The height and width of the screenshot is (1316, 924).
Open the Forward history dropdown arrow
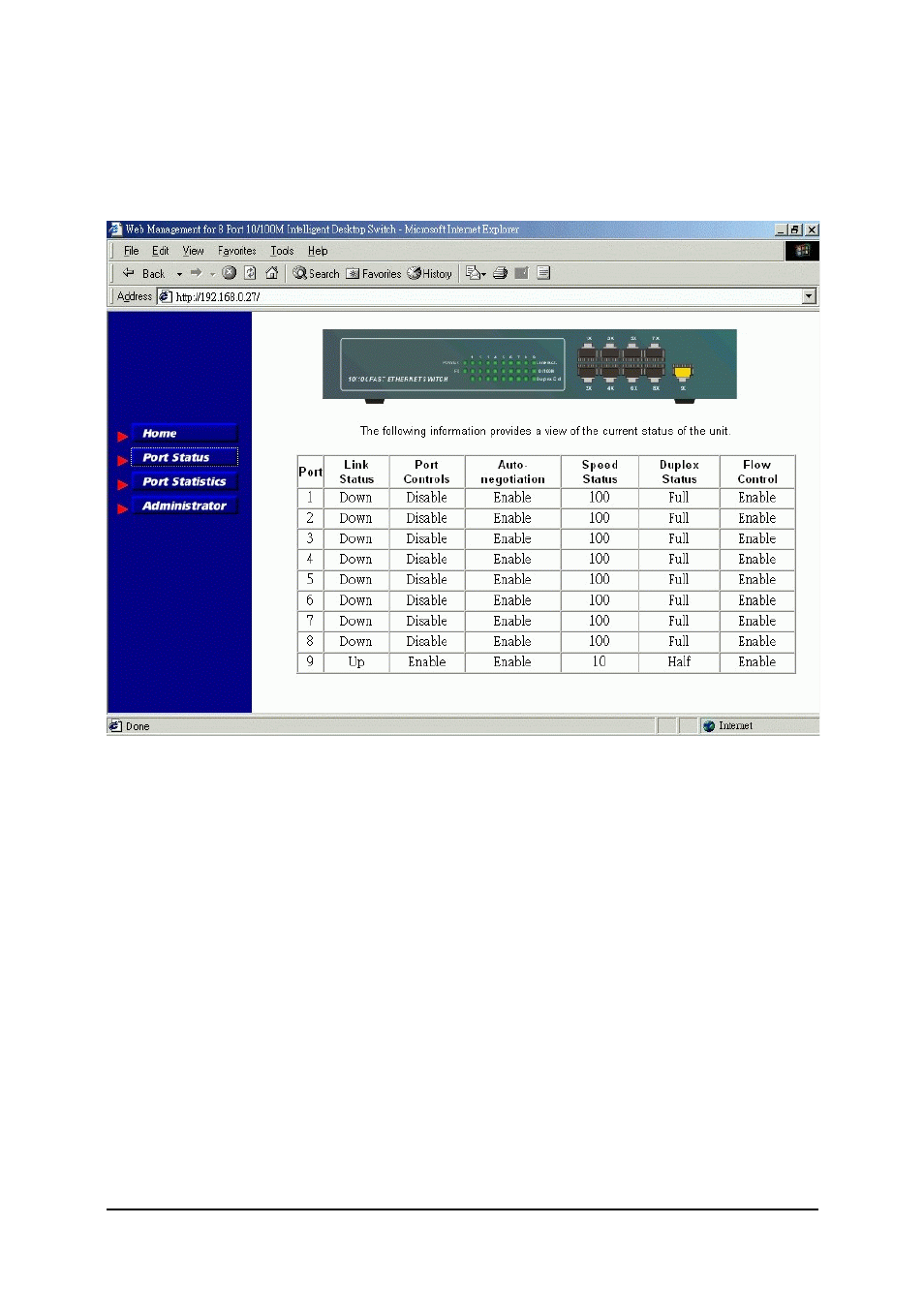tap(212, 274)
